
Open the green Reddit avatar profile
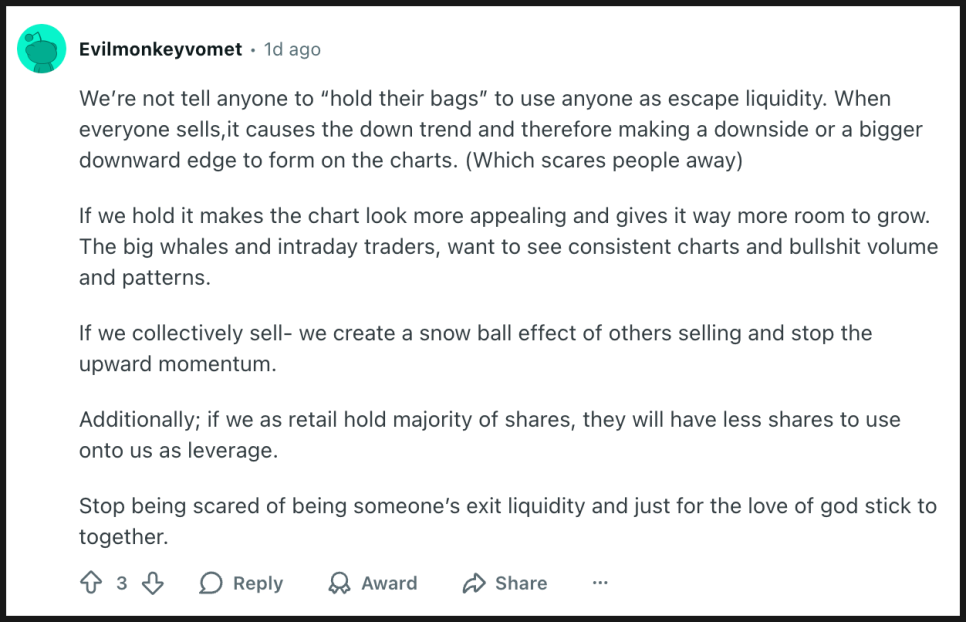pos(41,48)
